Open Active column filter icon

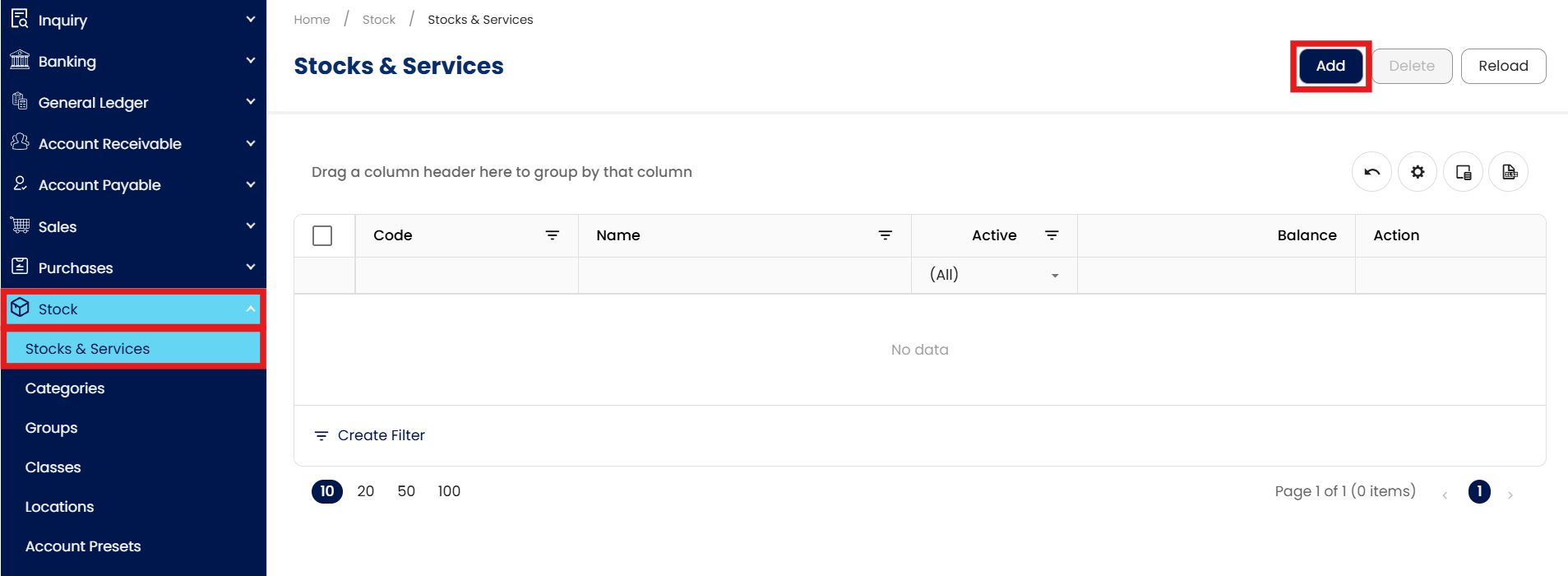[x=1052, y=235]
